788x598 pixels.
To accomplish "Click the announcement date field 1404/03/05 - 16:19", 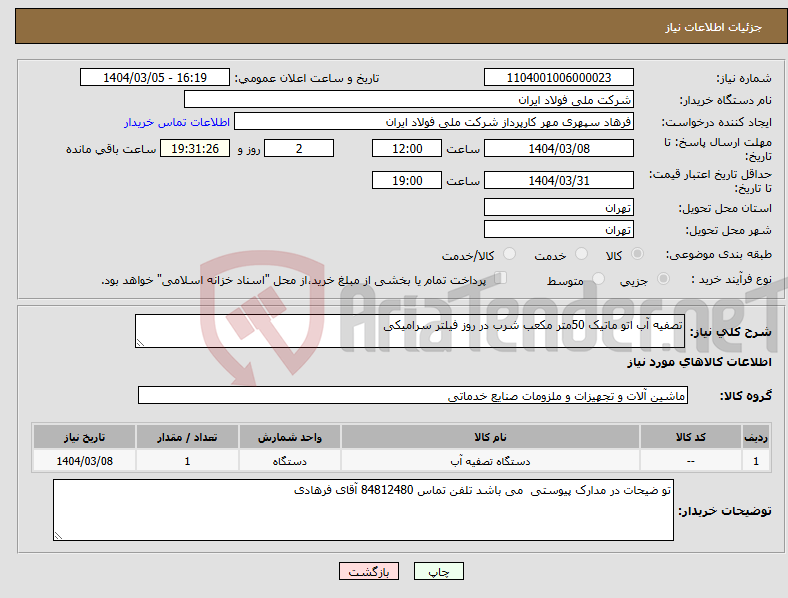I will coord(155,77).
